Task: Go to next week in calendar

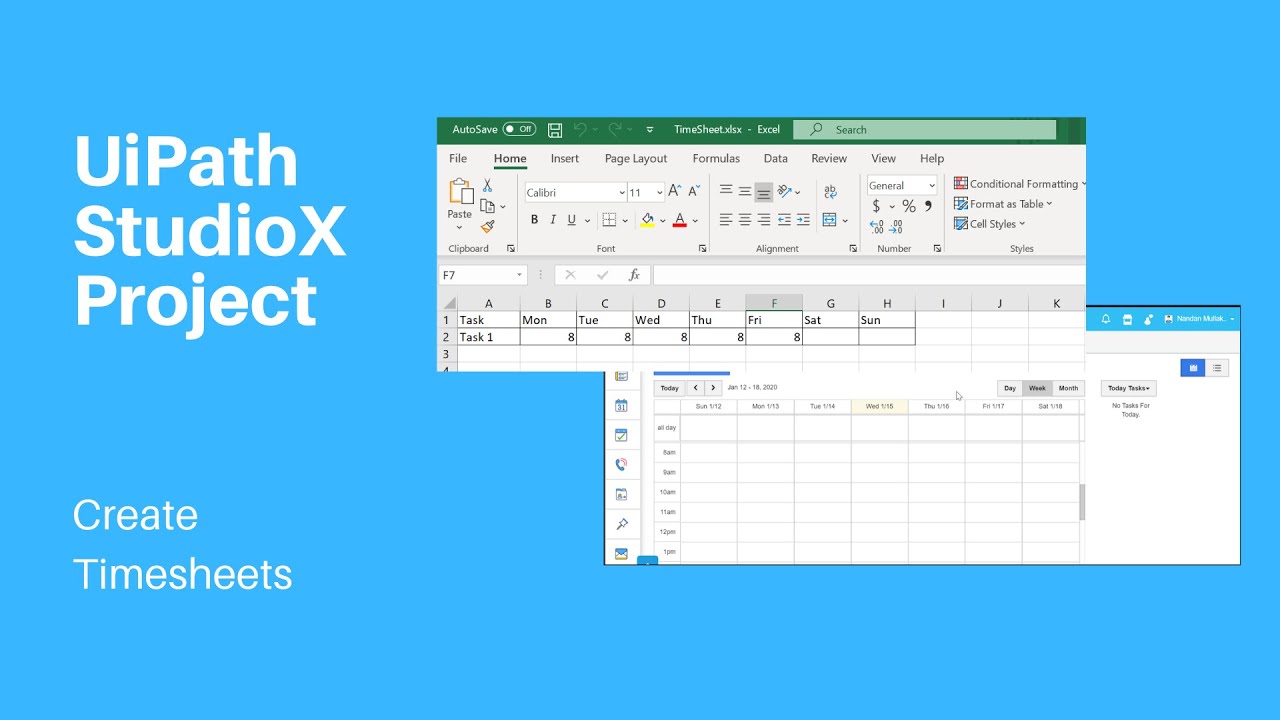Action: [x=712, y=388]
